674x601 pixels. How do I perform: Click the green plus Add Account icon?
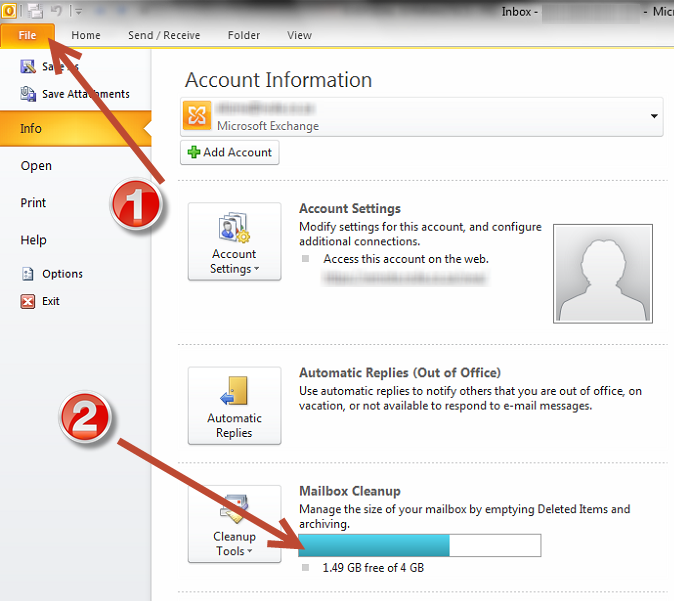[194, 152]
